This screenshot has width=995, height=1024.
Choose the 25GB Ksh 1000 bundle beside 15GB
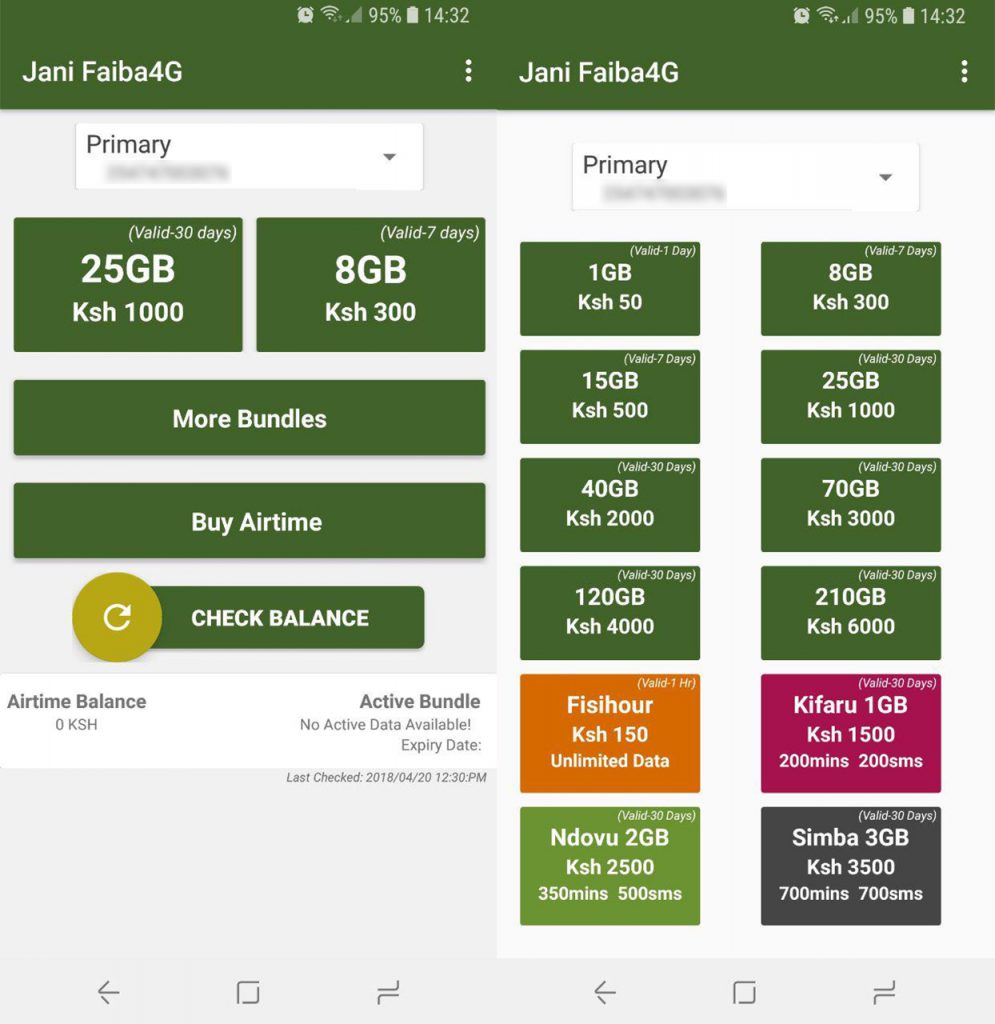coord(851,396)
